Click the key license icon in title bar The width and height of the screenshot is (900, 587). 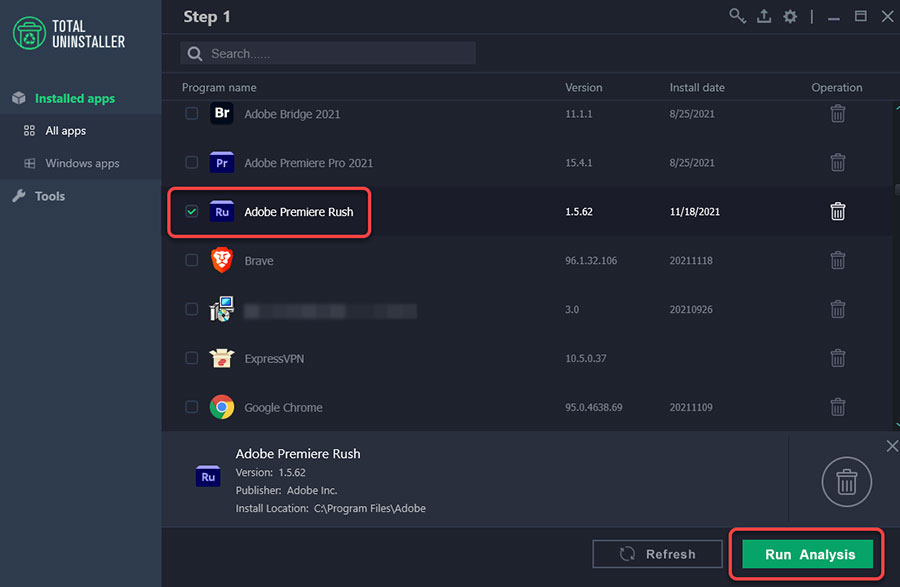click(x=737, y=16)
